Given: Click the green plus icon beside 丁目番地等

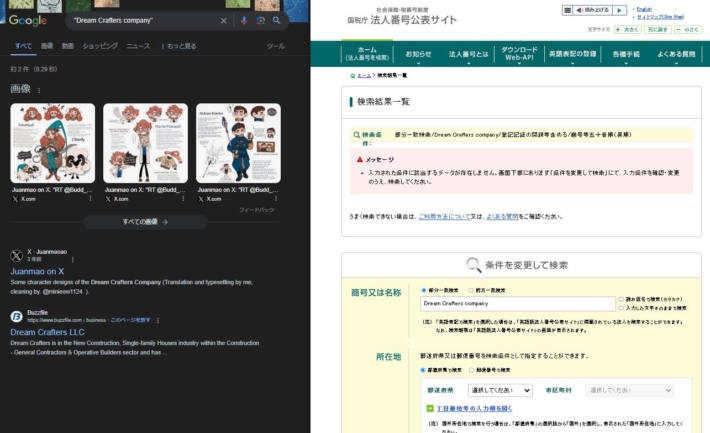Looking at the screenshot, I should (x=430, y=409).
